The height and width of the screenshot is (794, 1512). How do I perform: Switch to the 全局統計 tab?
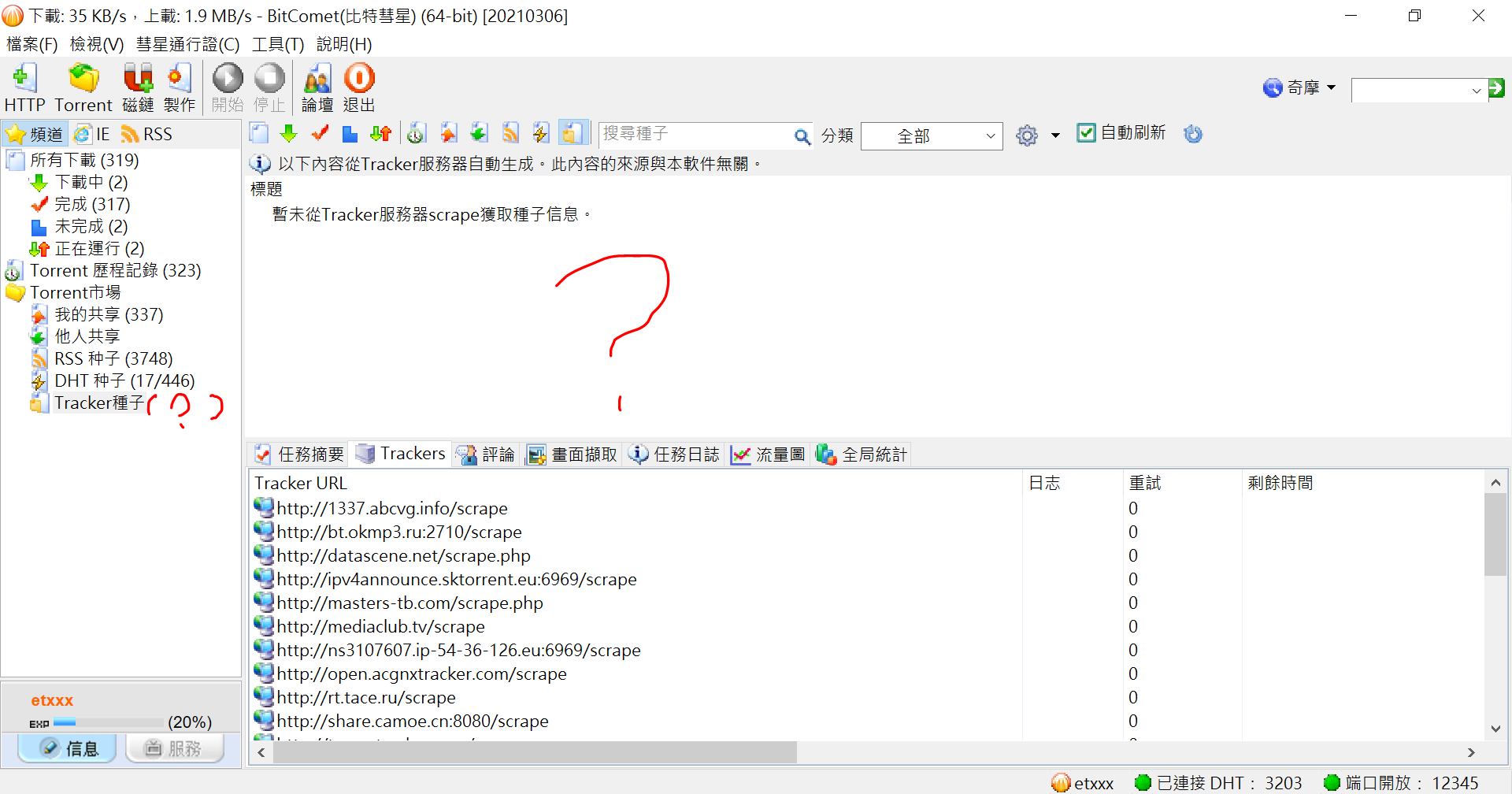(x=862, y=455)
